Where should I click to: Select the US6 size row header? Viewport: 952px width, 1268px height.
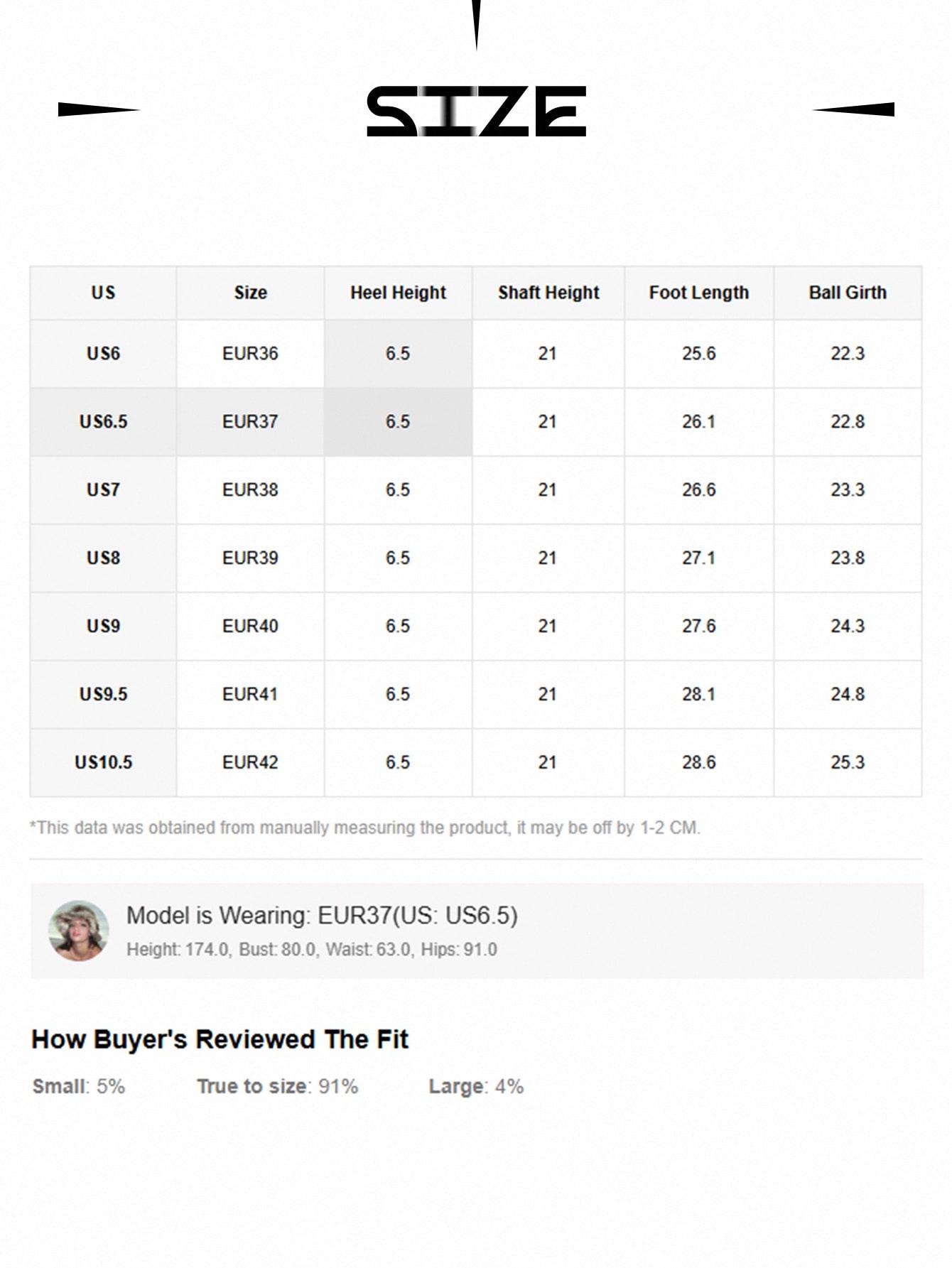point(103,354)
